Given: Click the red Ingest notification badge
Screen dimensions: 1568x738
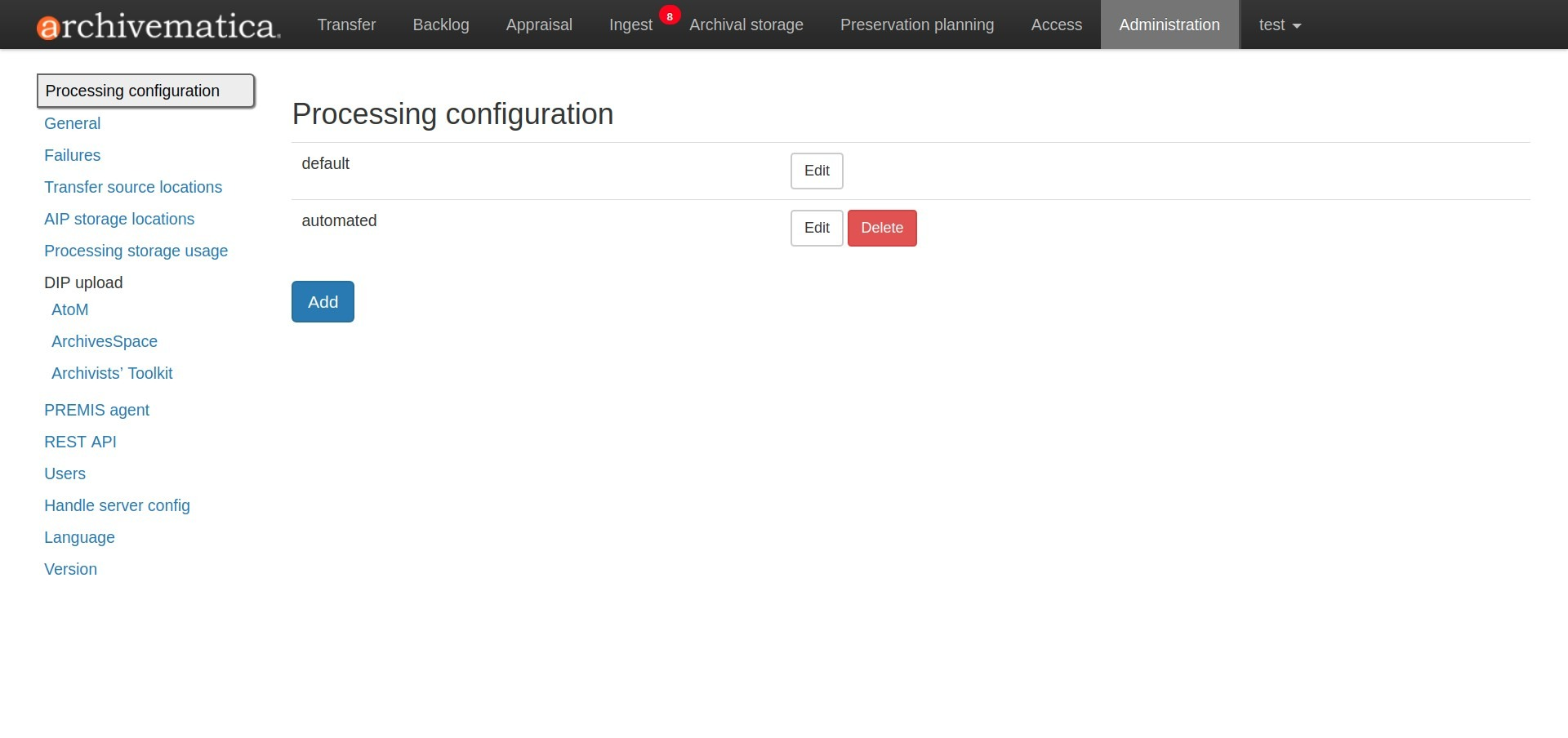Looking at the screenshot, I should [x=670, y=16].
